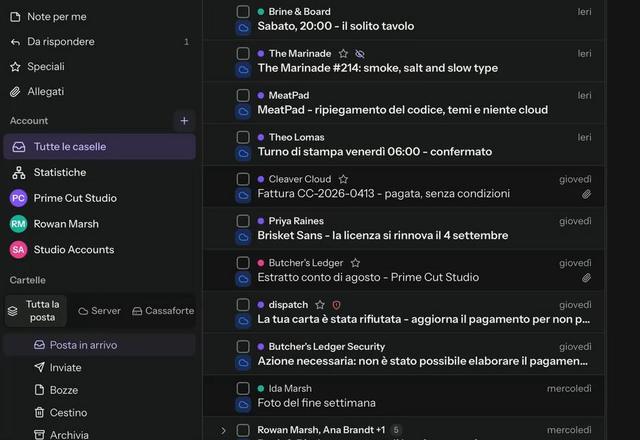
Task: Tick checkbox for Rowan Marsh, Ana Brandt thread
Action: (243, 430)
